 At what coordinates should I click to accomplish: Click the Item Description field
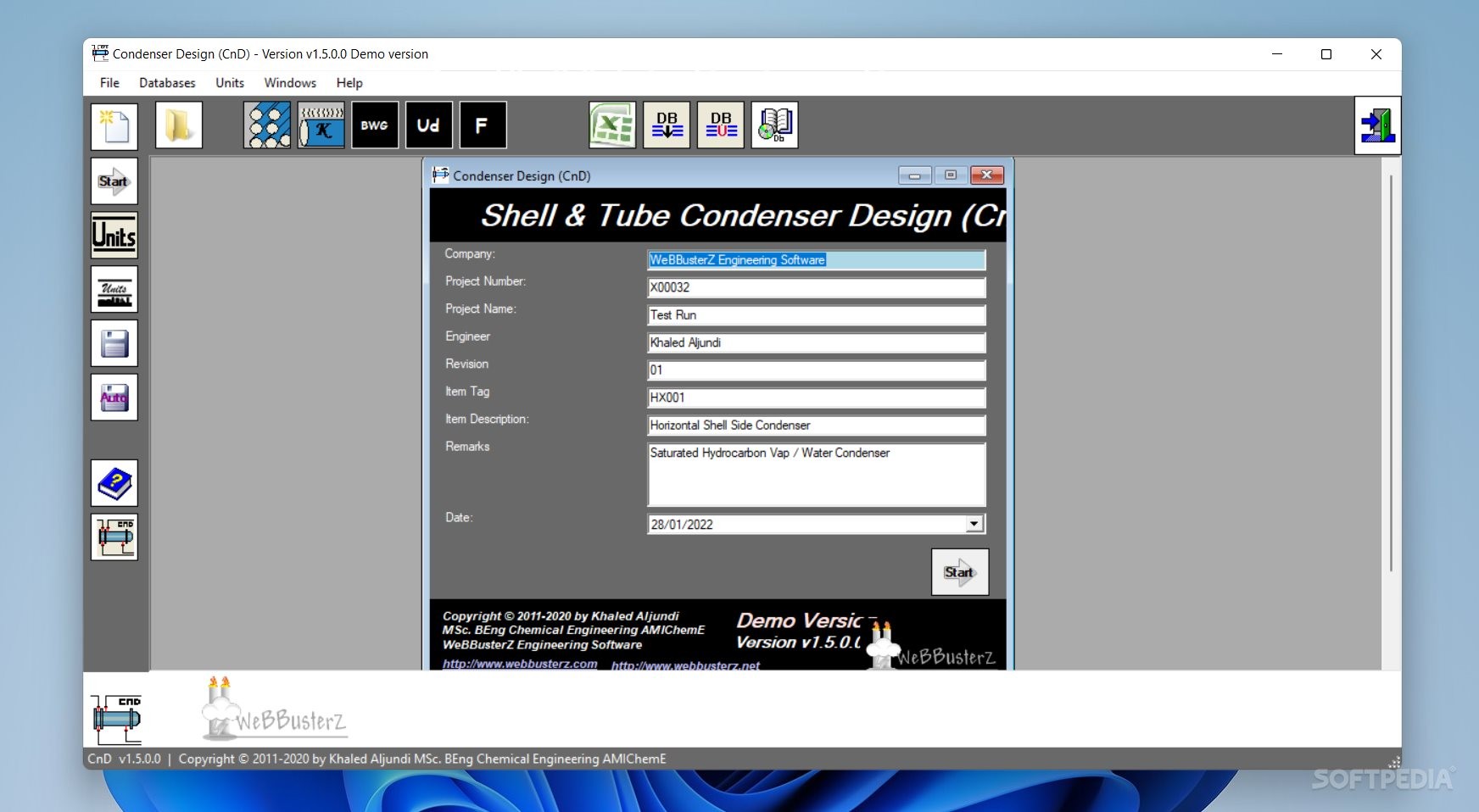(816, 425)
